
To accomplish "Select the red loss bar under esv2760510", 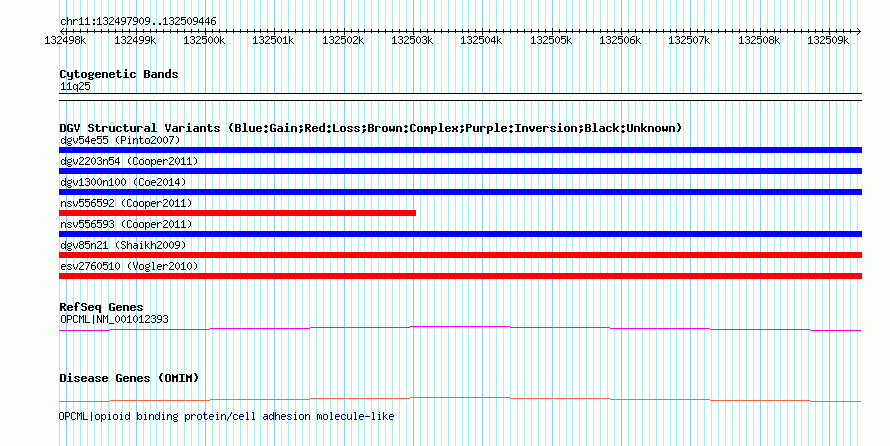I will tap(460, 276).
